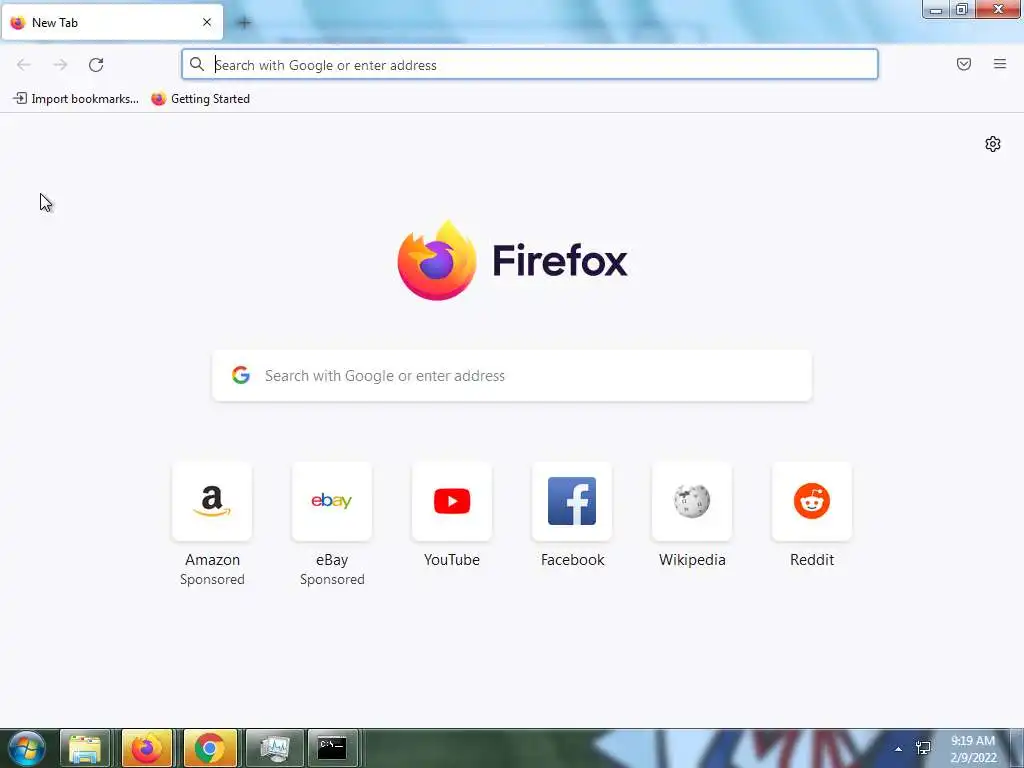
Task: Open the Command Prompt taskbar window
Action: pyautogui.click(x=332, y=748)
